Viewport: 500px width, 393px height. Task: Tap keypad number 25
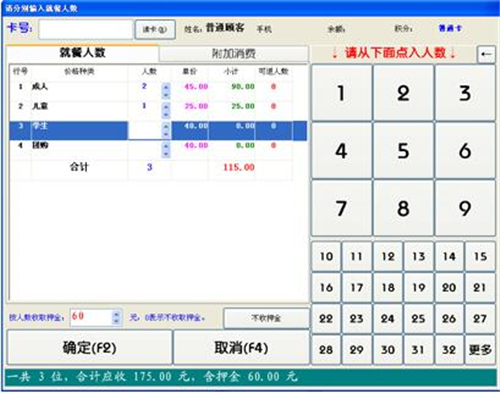click(419, 319)
